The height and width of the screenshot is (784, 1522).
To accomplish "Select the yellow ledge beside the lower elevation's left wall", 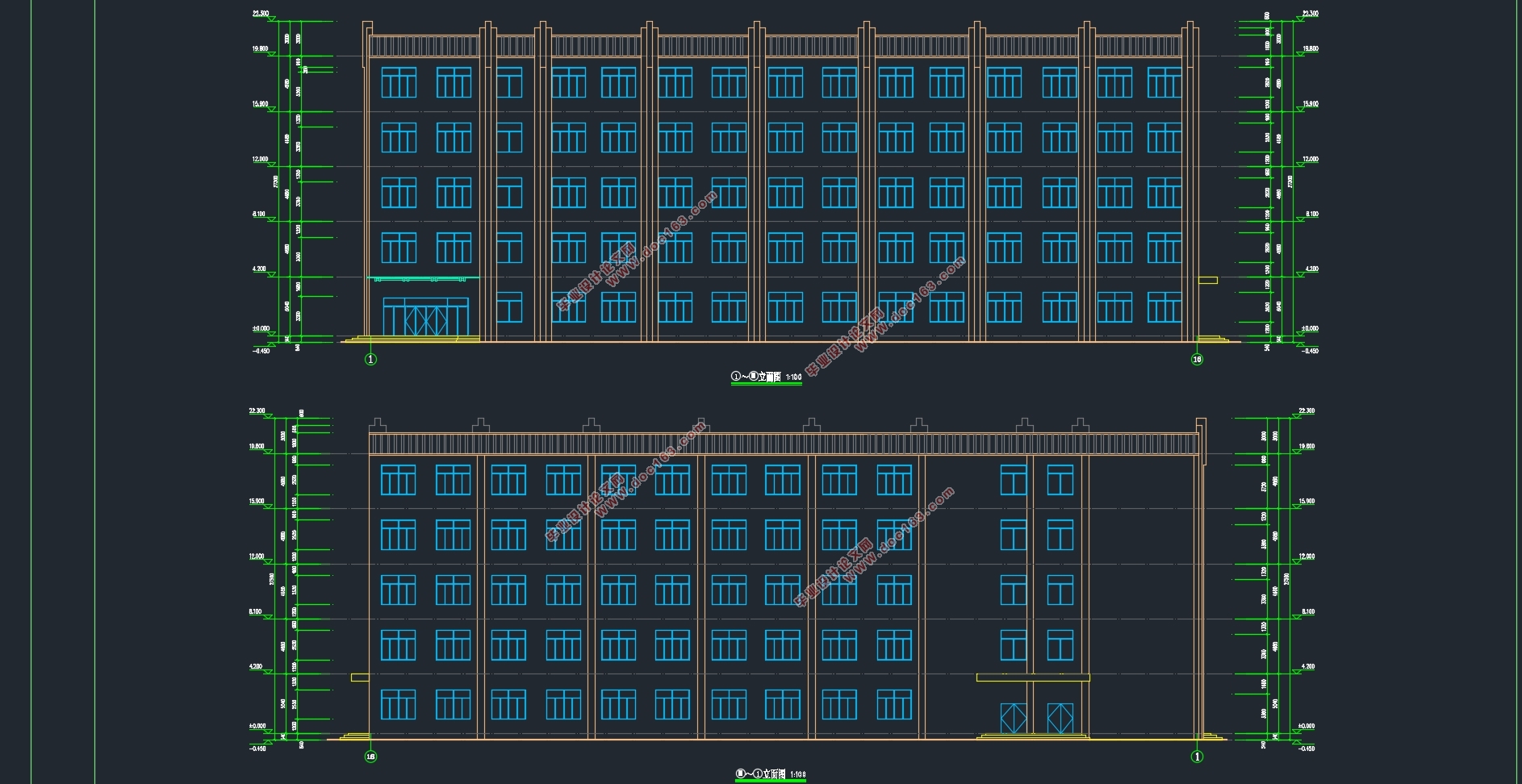I will coord(360,678).
